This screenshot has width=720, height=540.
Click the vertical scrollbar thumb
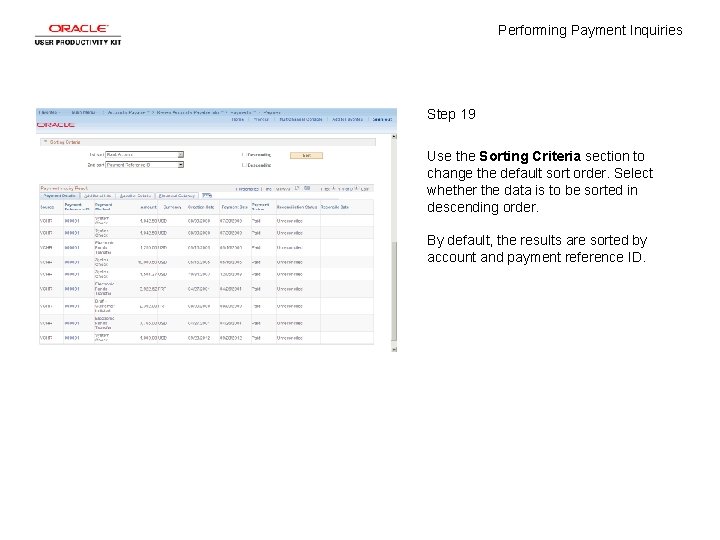click(394, 291)
